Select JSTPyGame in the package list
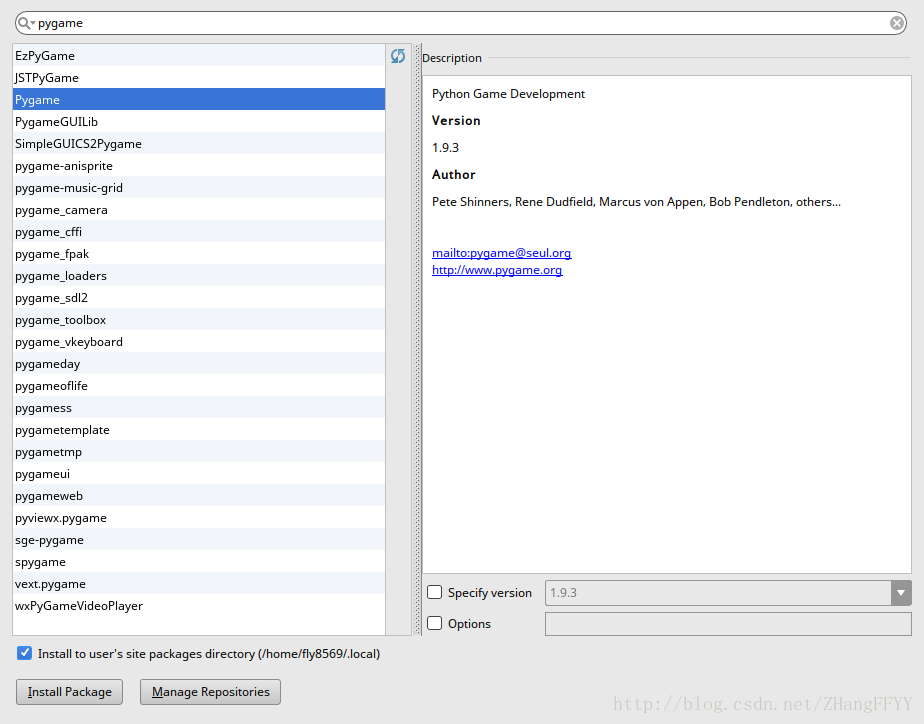 click(x=199, y=77)
